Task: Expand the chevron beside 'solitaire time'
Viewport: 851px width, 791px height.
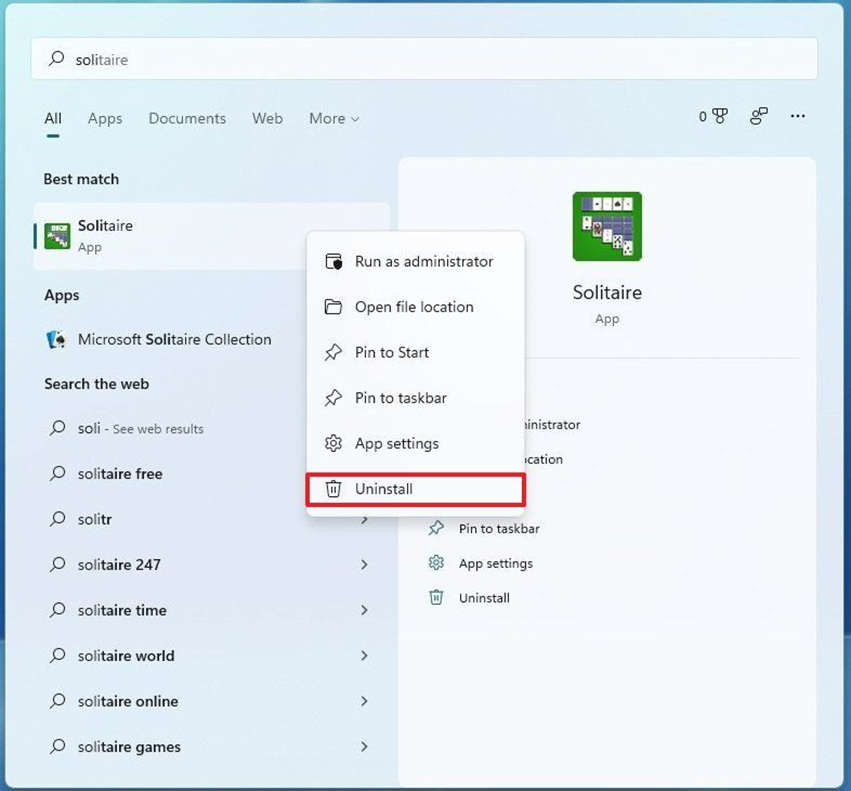Action: [x=364, y=610]
